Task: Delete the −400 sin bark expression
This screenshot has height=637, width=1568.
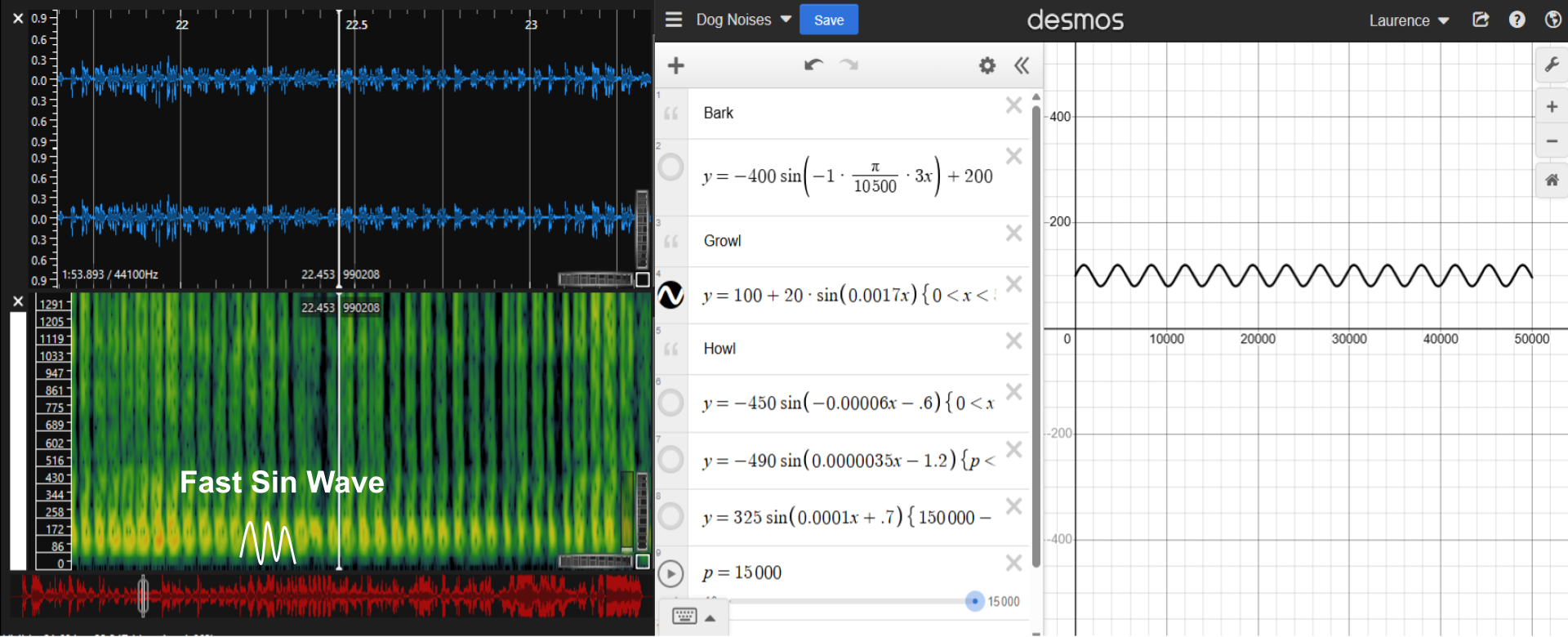Action: 1013,156
